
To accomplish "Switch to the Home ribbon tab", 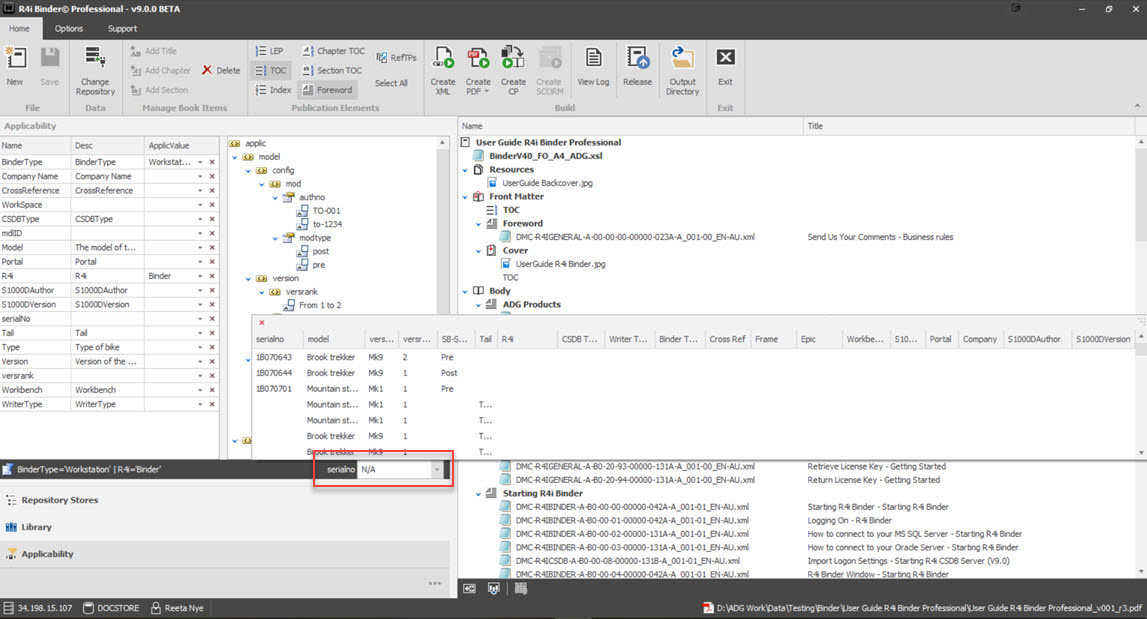I will coord(20,29).
